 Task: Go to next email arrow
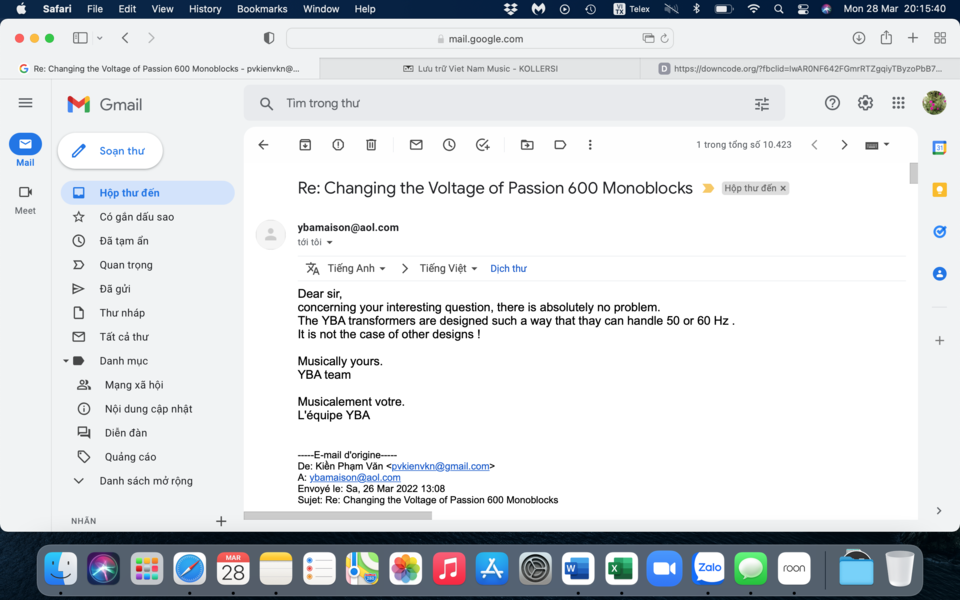coord(844,145)
